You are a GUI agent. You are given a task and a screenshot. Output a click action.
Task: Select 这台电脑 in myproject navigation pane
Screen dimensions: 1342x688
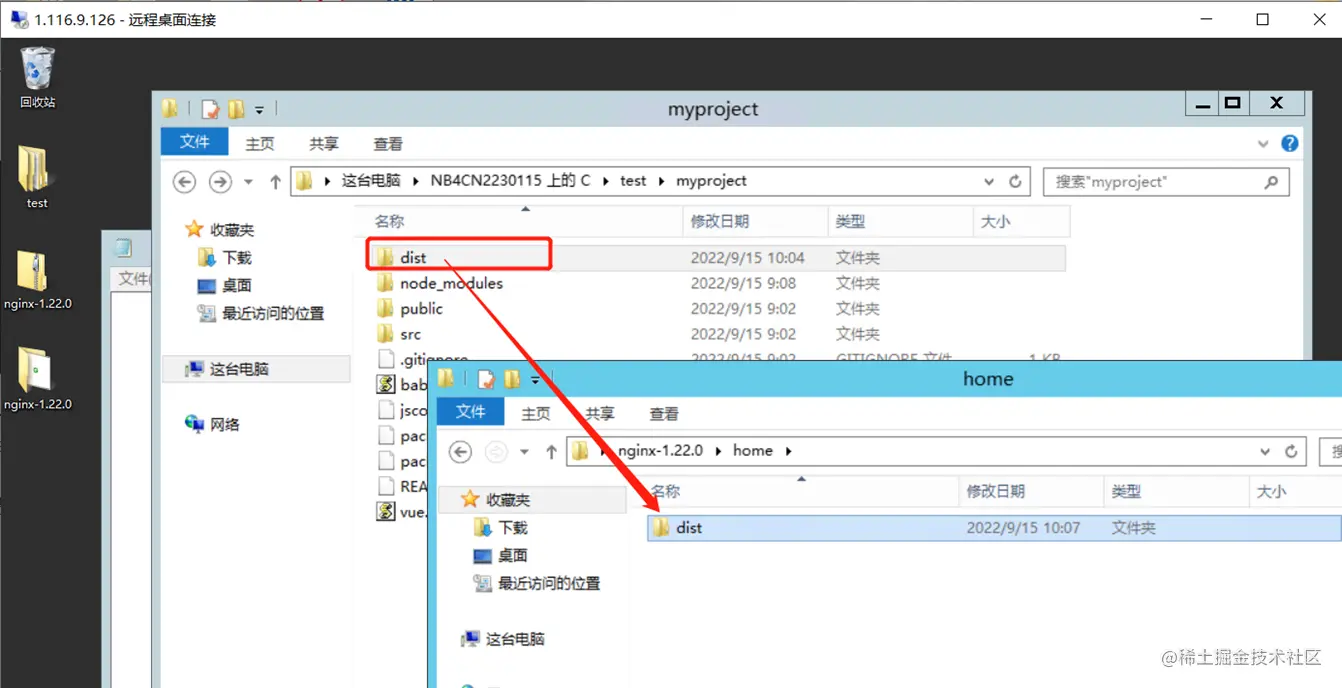[256, 370]
